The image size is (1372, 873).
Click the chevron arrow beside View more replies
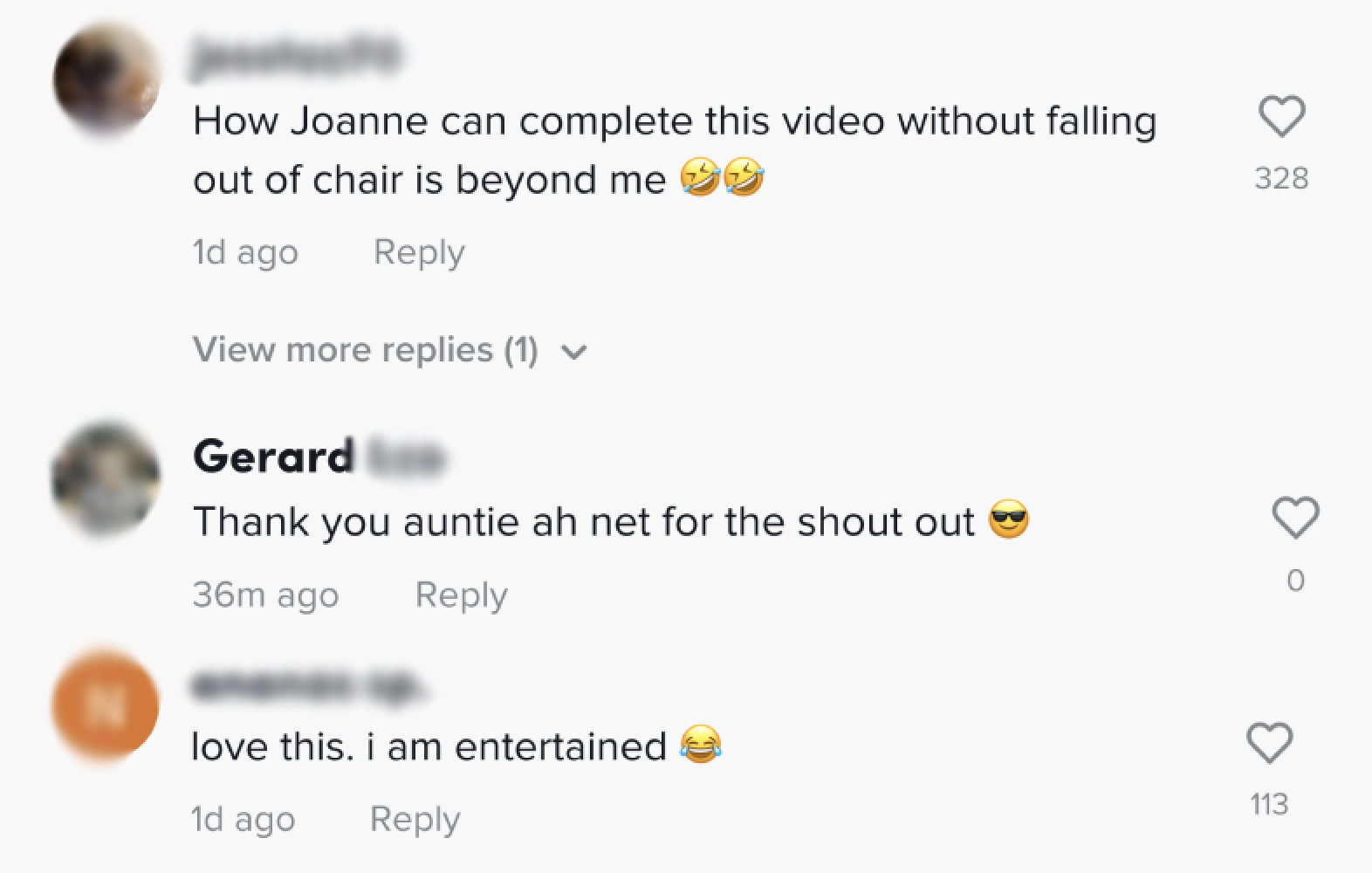573,352
